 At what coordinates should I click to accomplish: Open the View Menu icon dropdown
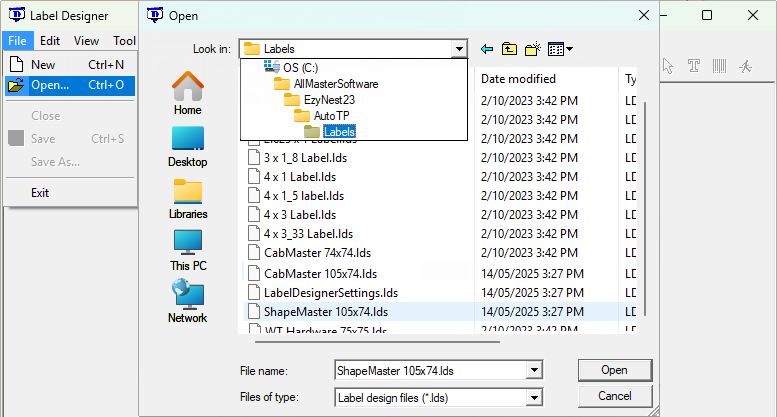[560, 49]
